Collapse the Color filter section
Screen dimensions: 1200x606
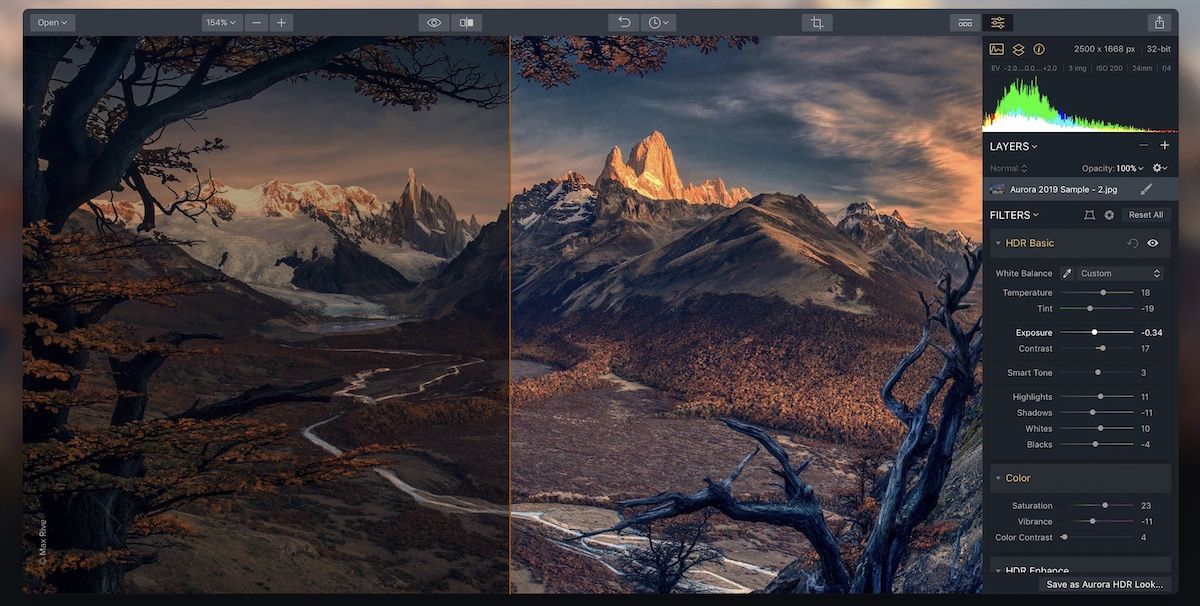(x=998, y=478)
